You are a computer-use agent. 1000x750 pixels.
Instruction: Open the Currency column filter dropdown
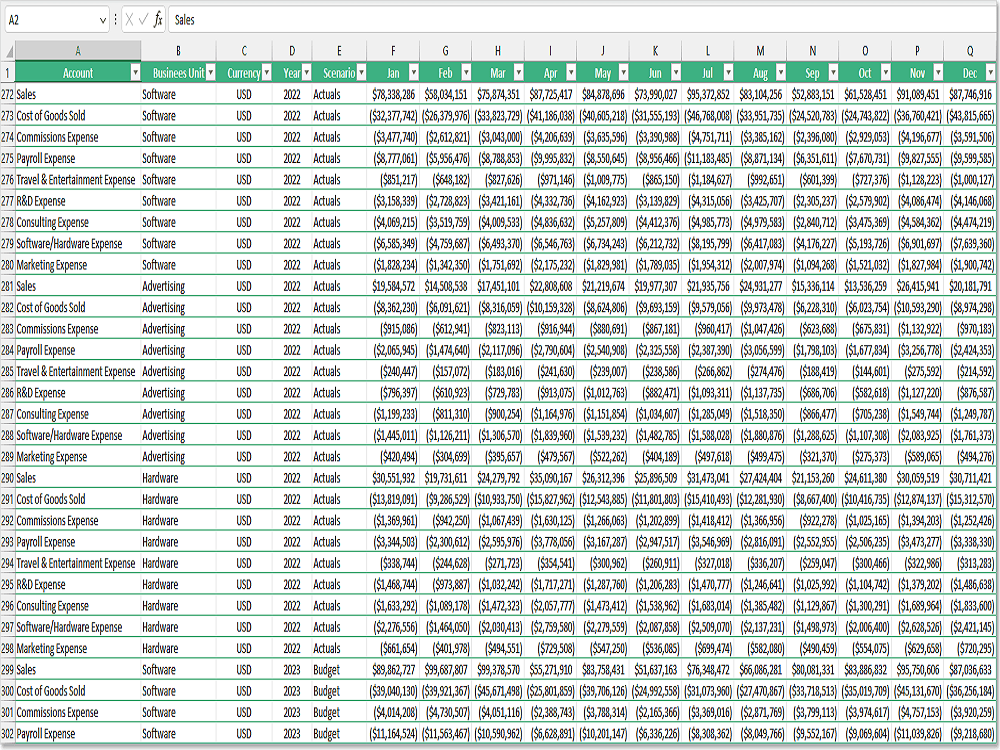click(267, 73)
